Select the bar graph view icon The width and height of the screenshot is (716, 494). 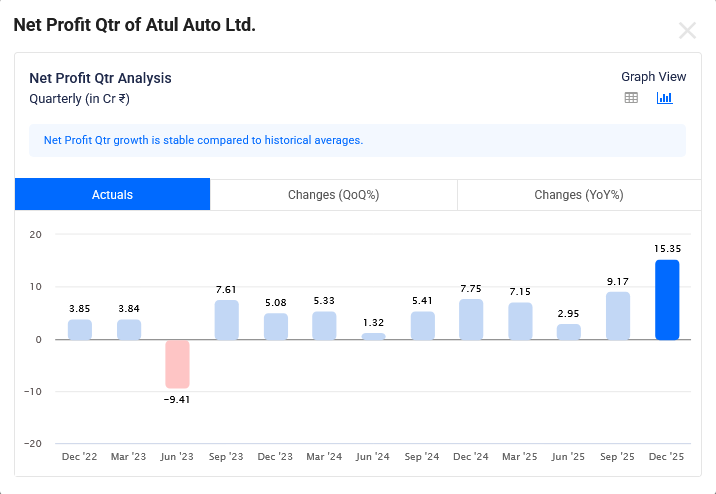click(x=664, y=98)
